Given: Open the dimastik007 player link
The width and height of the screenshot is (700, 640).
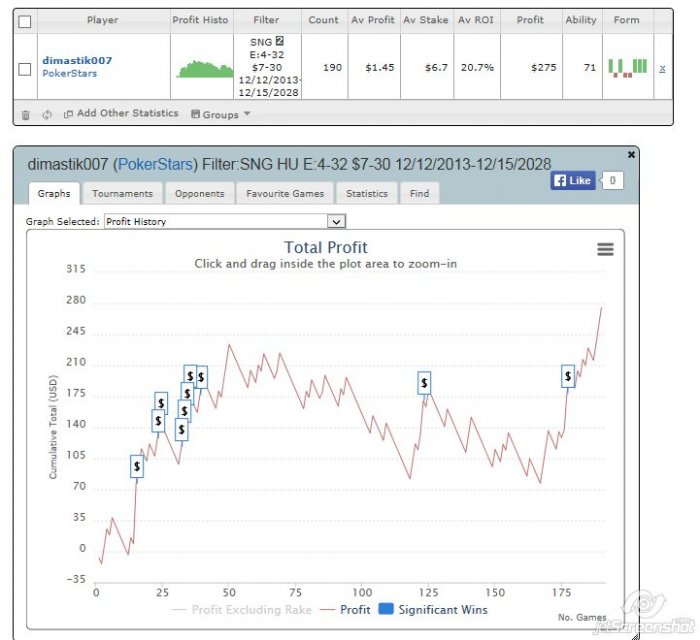Looking at the screenshot, I should [x=77, y=60].
